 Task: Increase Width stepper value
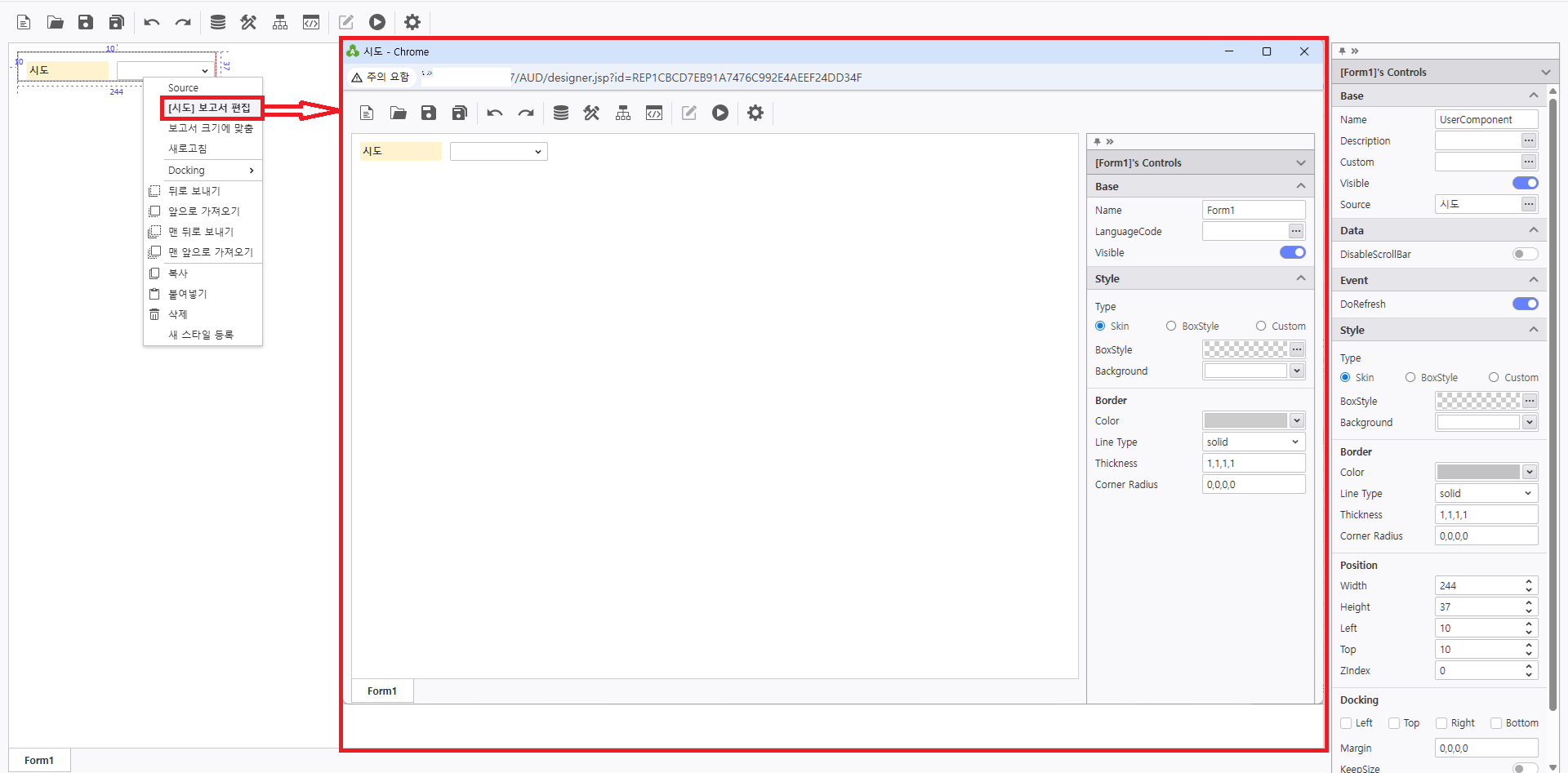pos(1529,581)
